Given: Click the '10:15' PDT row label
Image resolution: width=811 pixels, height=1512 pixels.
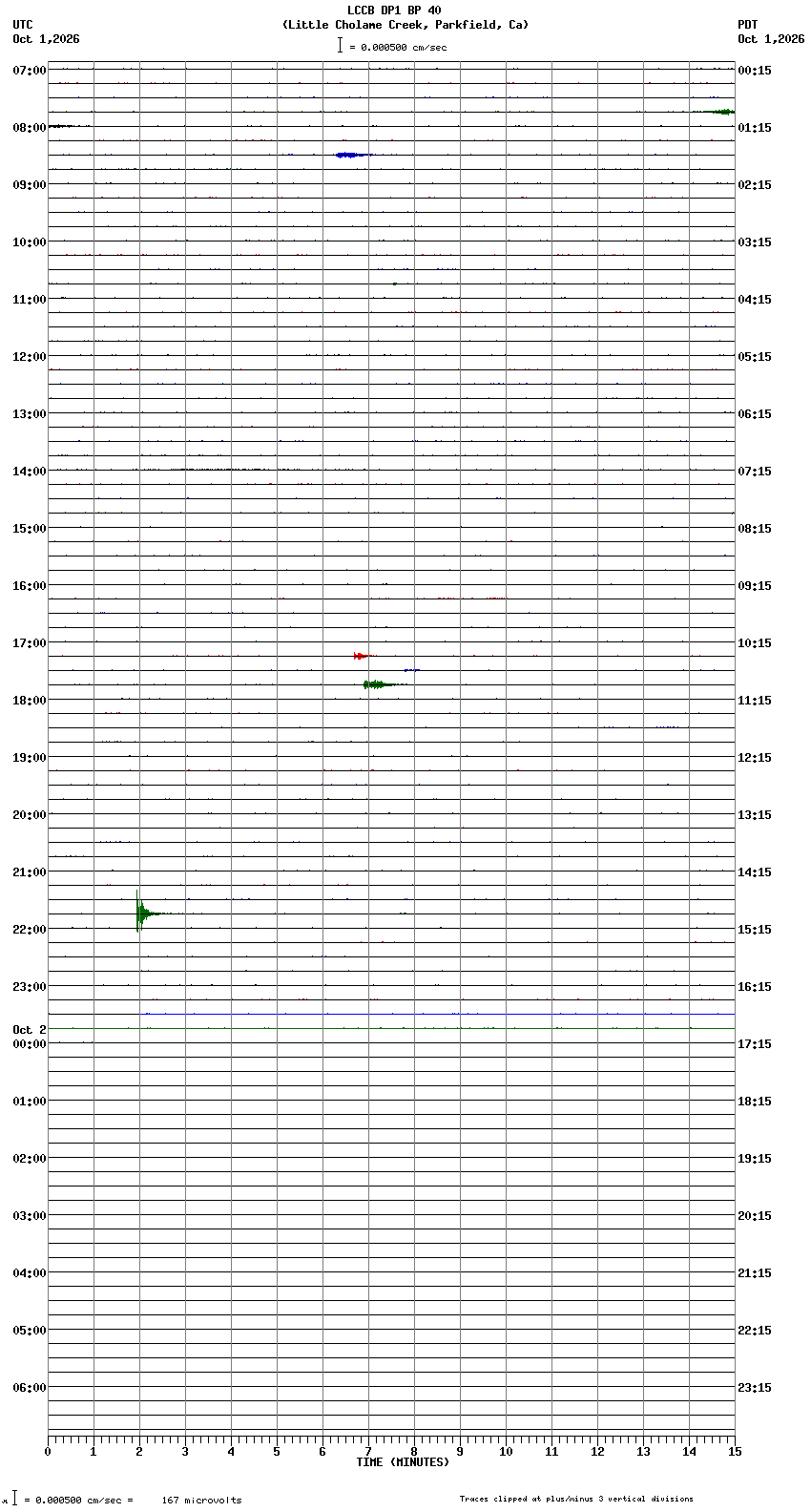Looking at the screenshot, I should [x=755, y=643].
